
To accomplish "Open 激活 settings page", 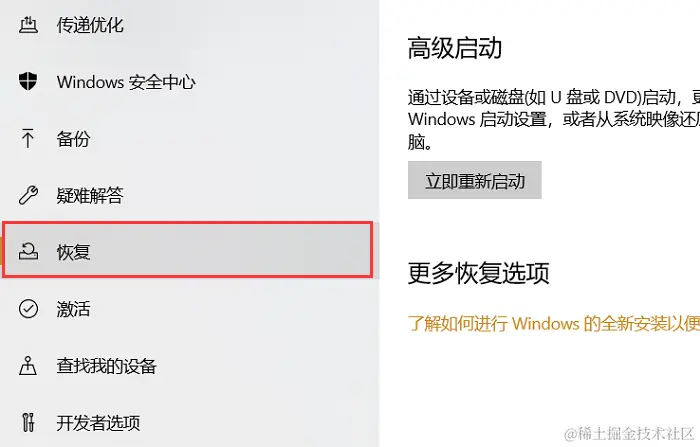I will click(x=73, y=309).
